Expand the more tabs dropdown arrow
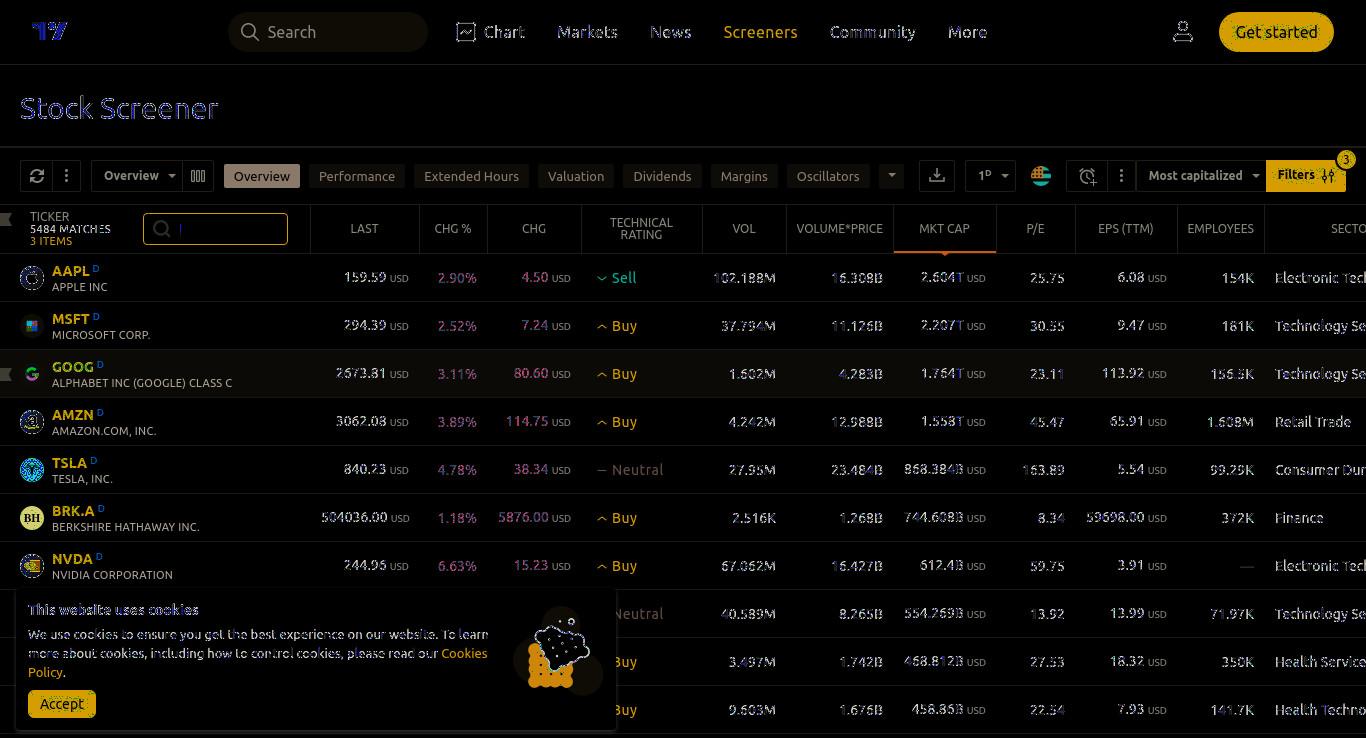 coord(891,176)
